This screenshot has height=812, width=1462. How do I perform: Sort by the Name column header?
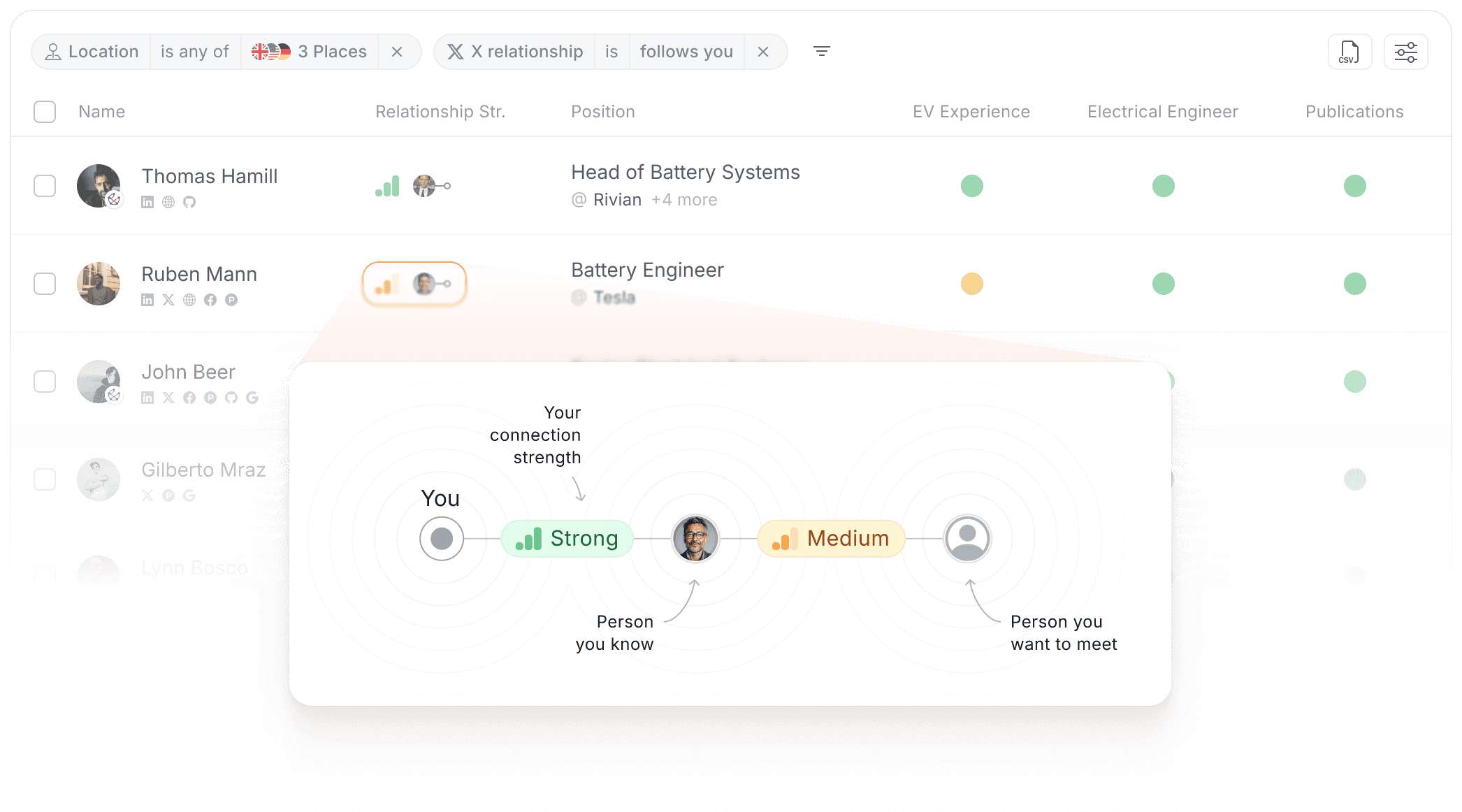point(102,112)
